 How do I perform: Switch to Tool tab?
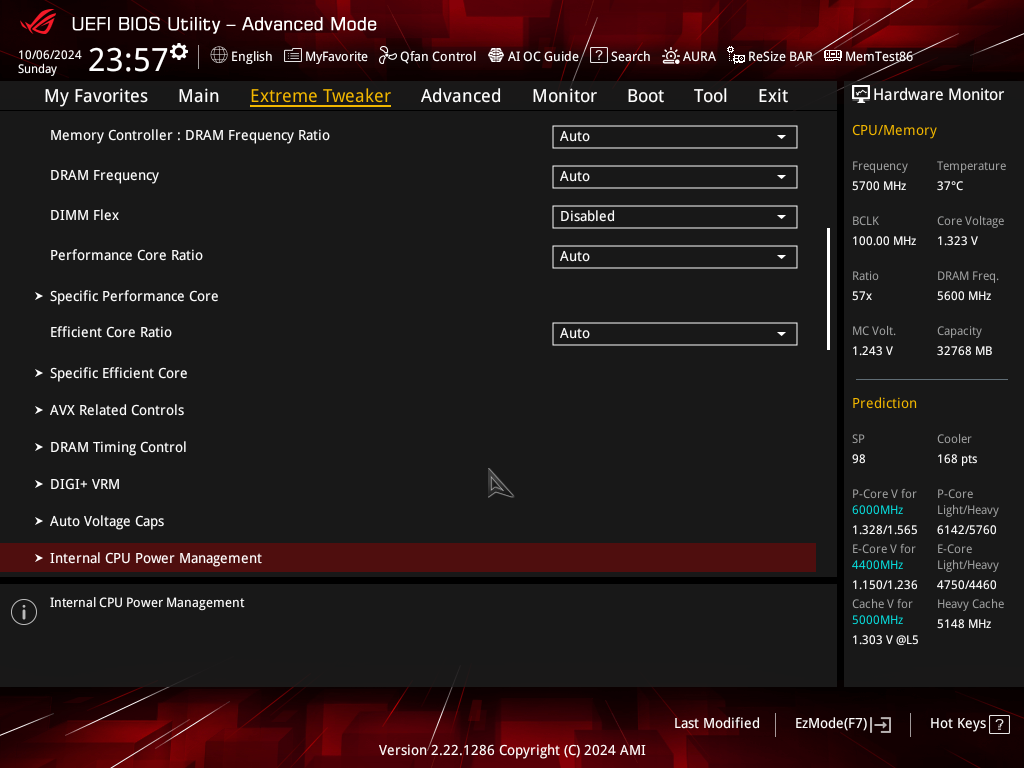point(710,96)
